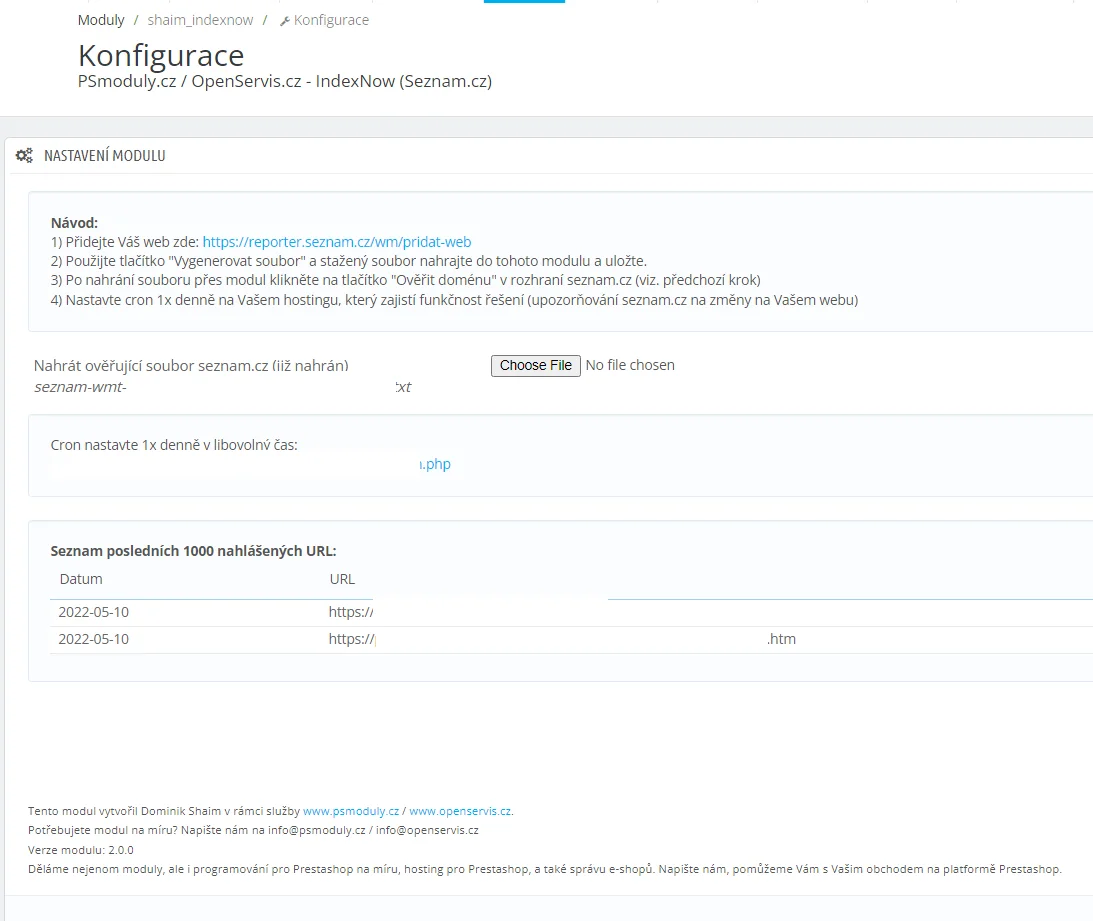This screenshot has width=1093, height=921.
Task: Open shaim_indexnow breadcrumb item
Action: pos(200,20)
